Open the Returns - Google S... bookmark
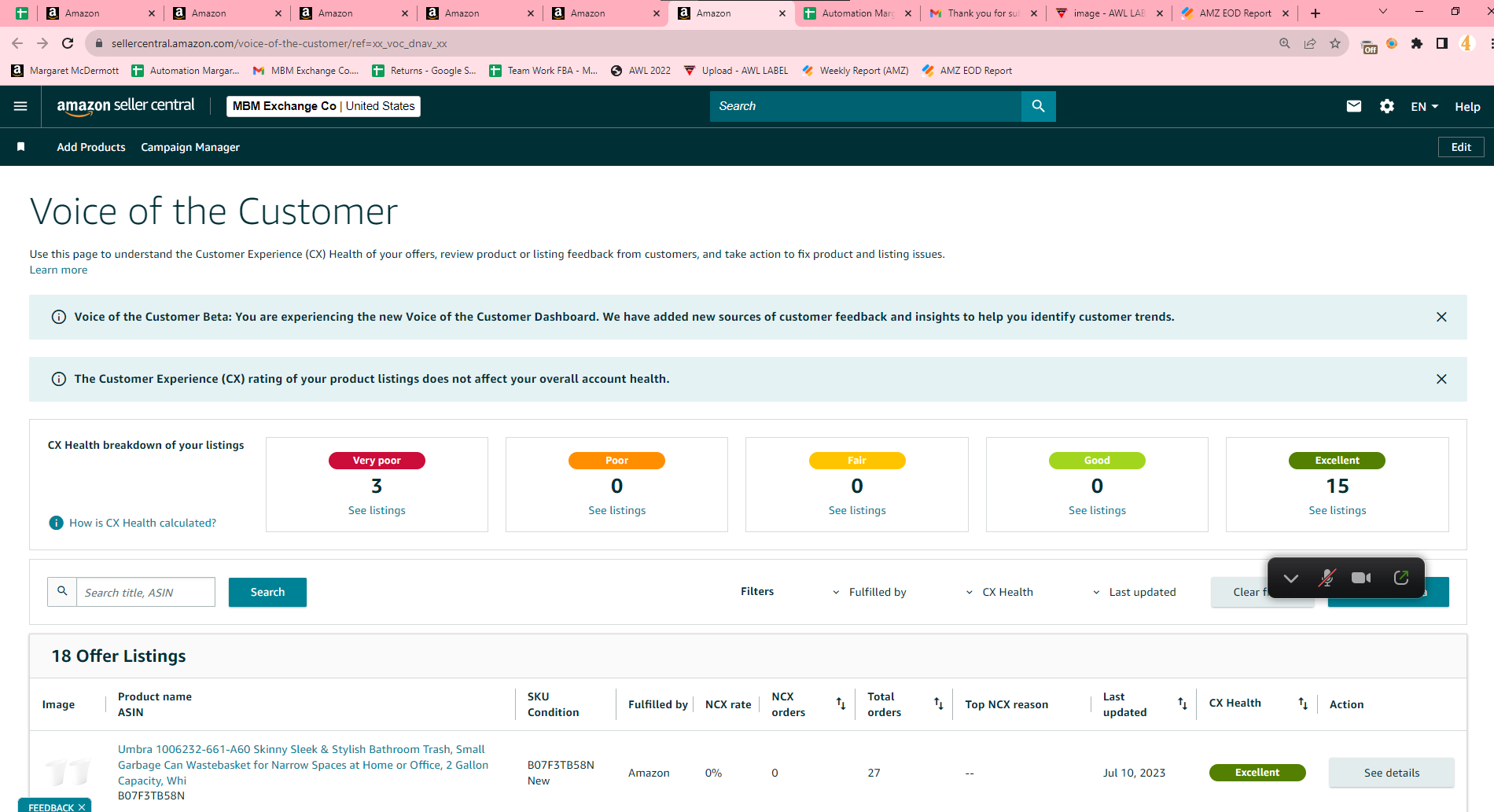This screenshot has height=812, width=1494. [425, 71]
